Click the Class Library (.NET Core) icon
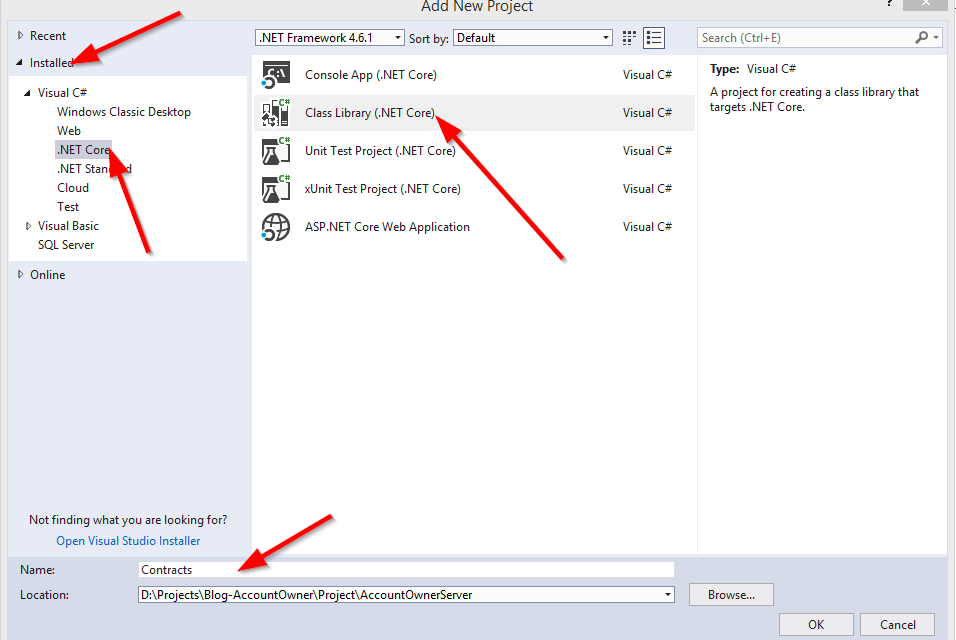Image resolution: width=956 pixels, height=640 pixels. click(275, 113)
